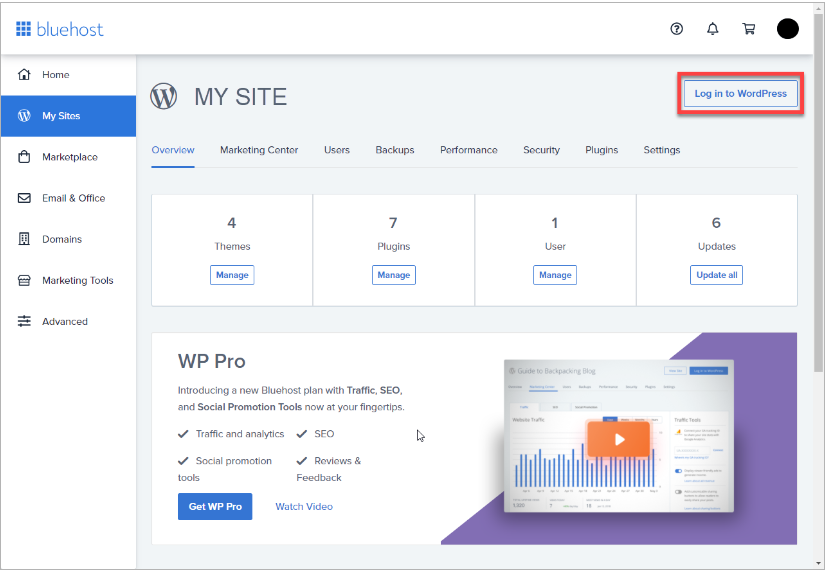Click the 'Traffic and analytics' feature text
This screenshot has width=829, height=575.
coord(240,434)
